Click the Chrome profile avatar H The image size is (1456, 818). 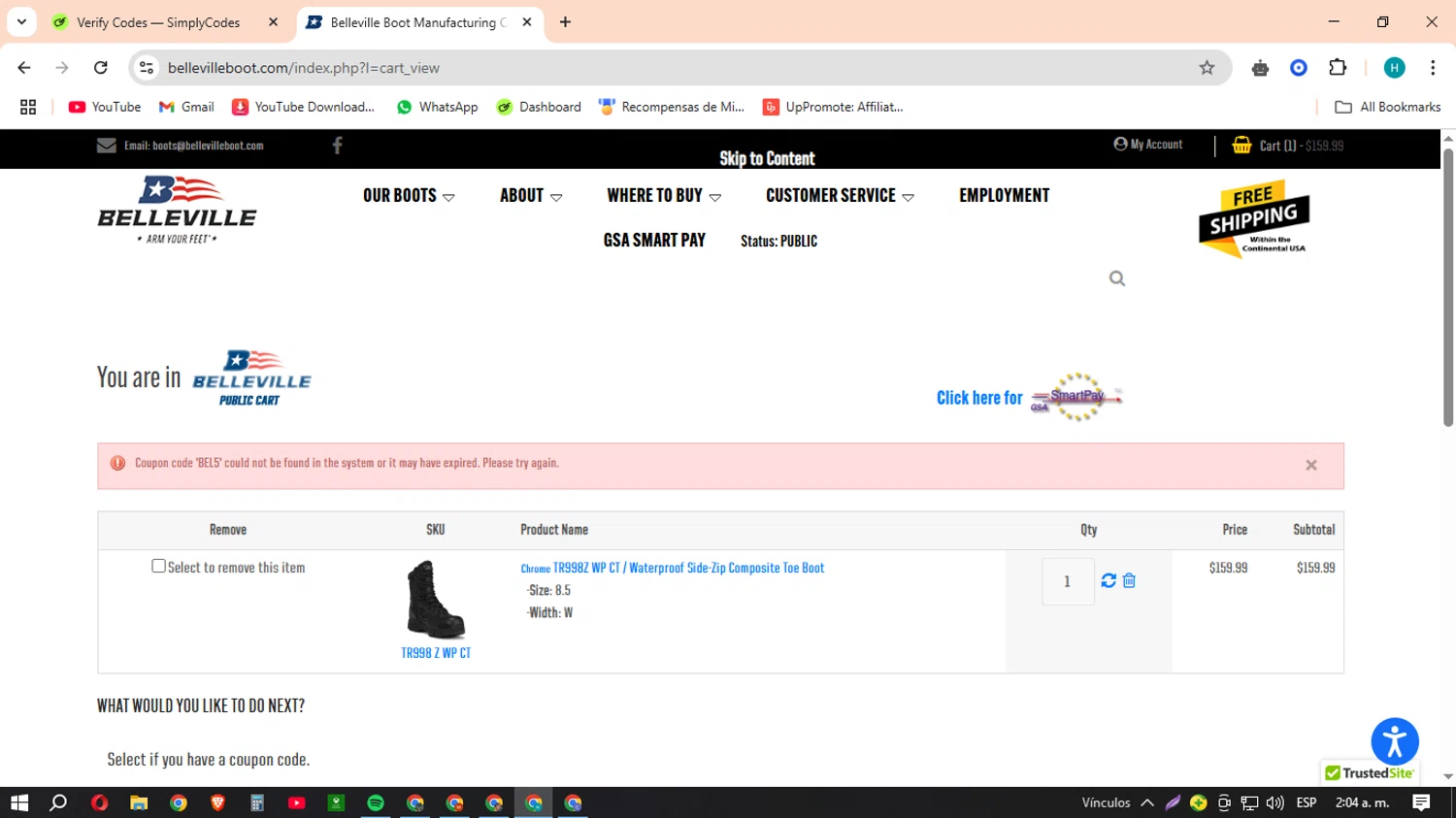1394,68
